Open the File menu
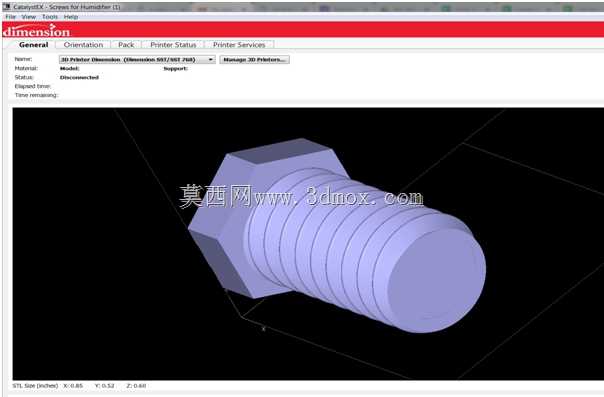This screenshot has width=604, height=397. pos(10,17)
